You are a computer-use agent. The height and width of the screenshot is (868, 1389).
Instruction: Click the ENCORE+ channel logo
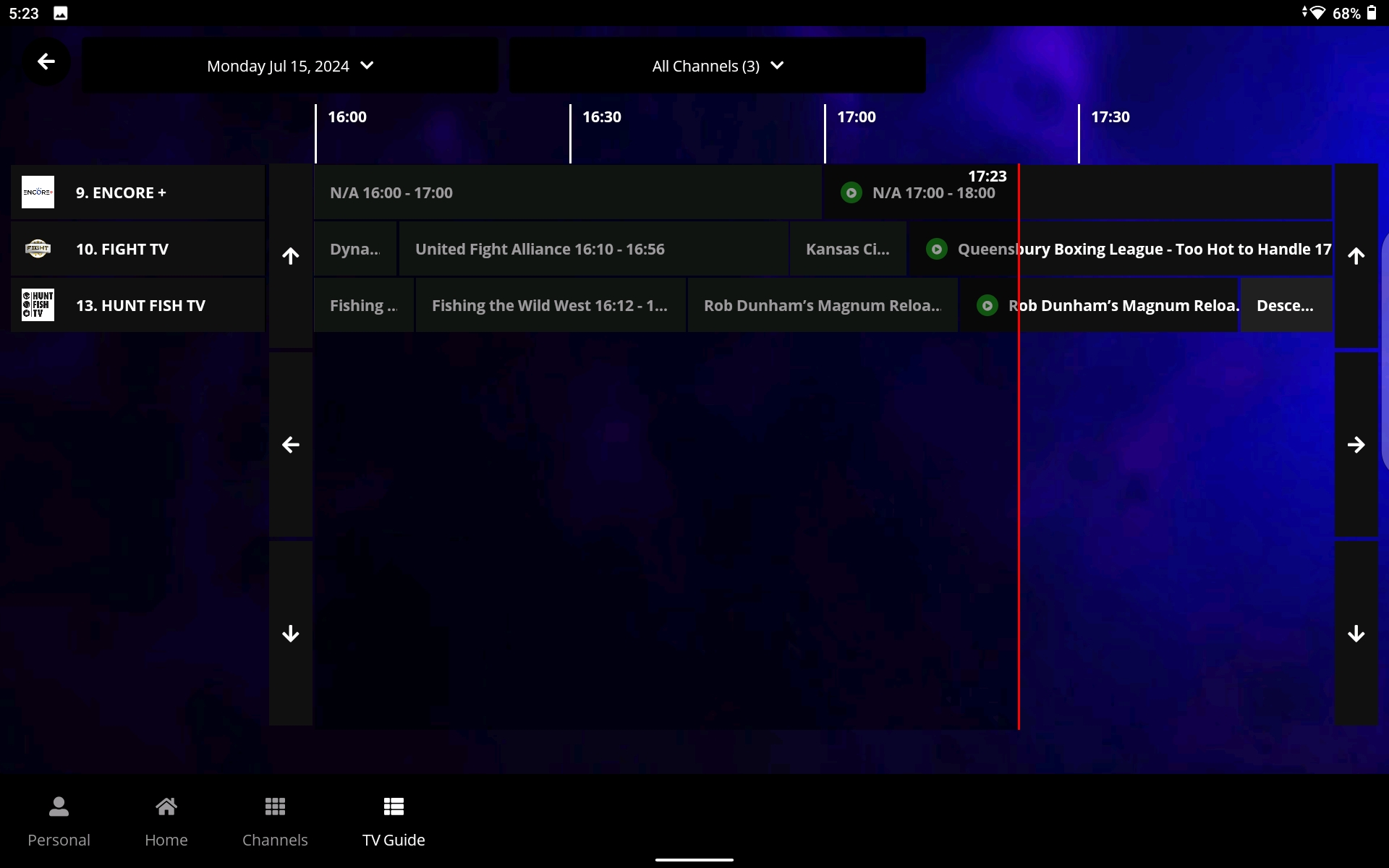tap(38, 192)
